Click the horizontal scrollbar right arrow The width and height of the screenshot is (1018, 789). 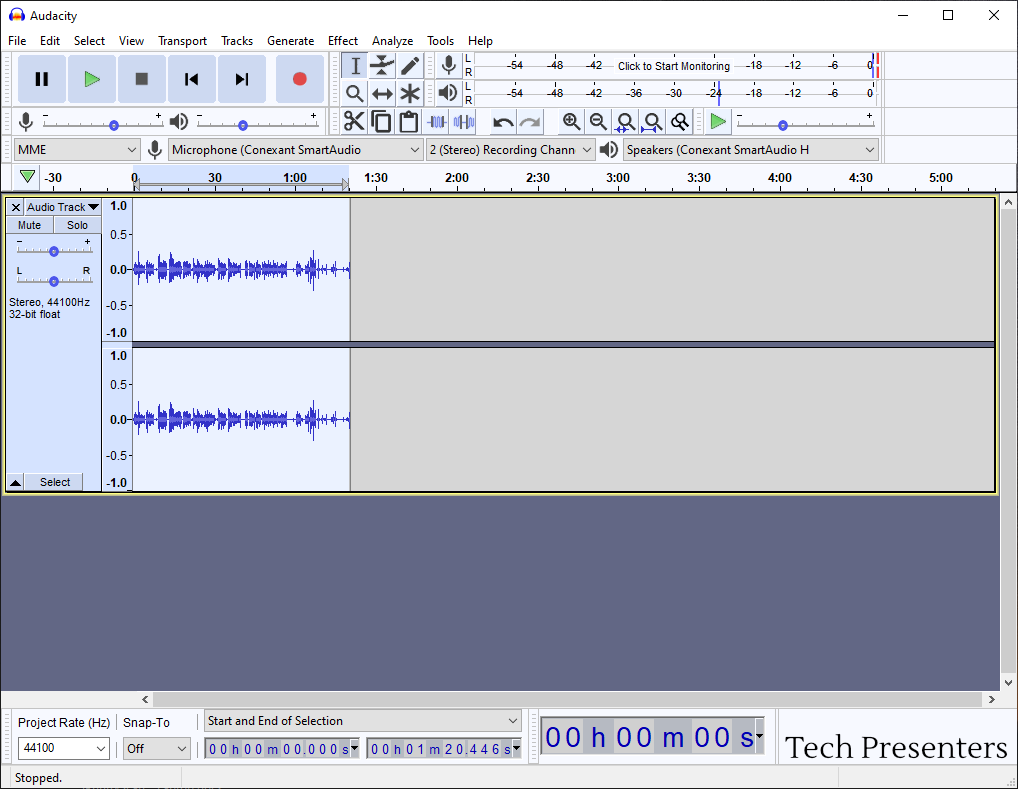click(x=991, y=699)
